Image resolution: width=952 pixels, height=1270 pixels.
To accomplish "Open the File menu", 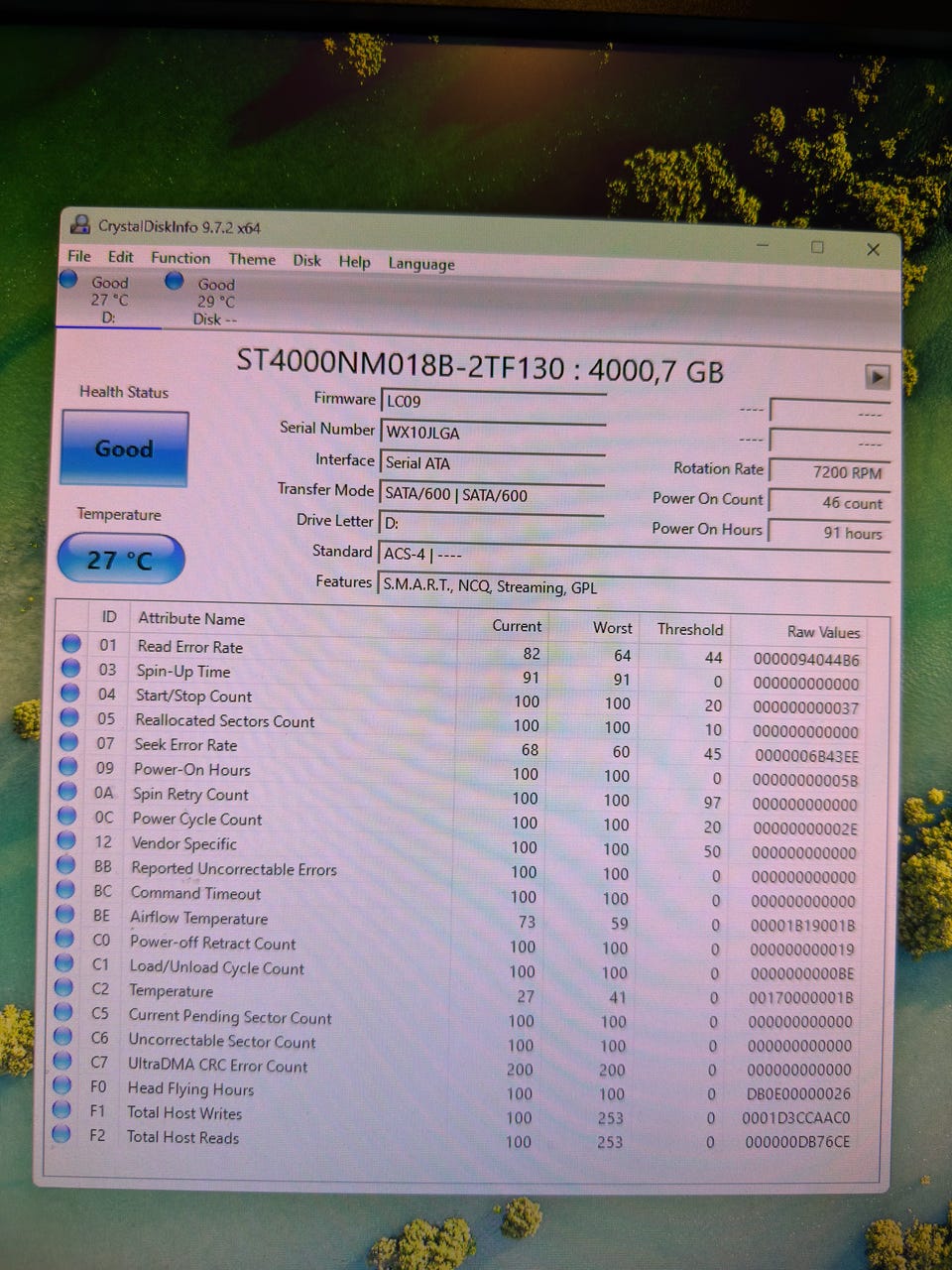I will 79,256.
